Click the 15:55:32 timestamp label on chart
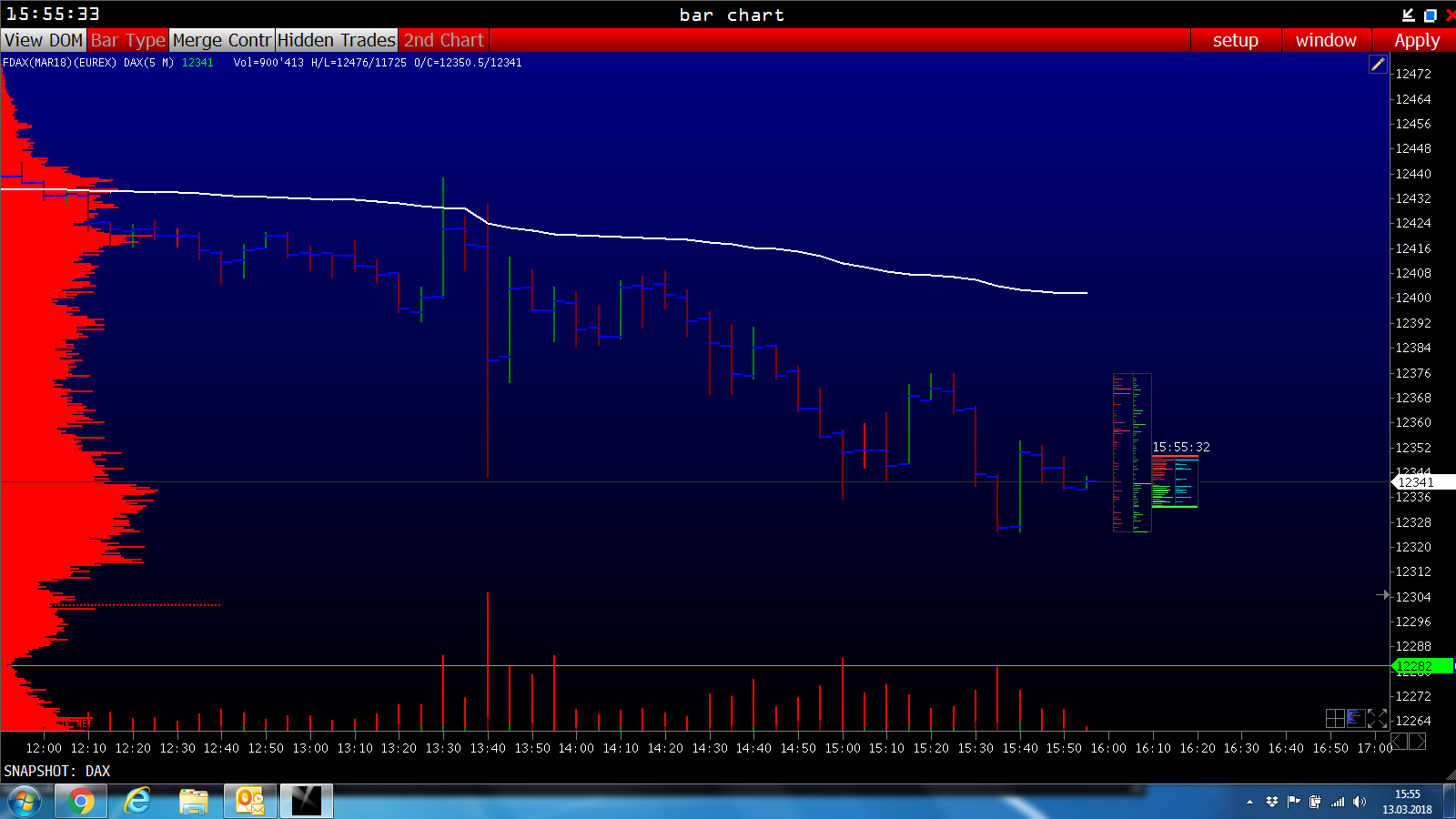1456x819 pixels. click(x=1181, y=447)
